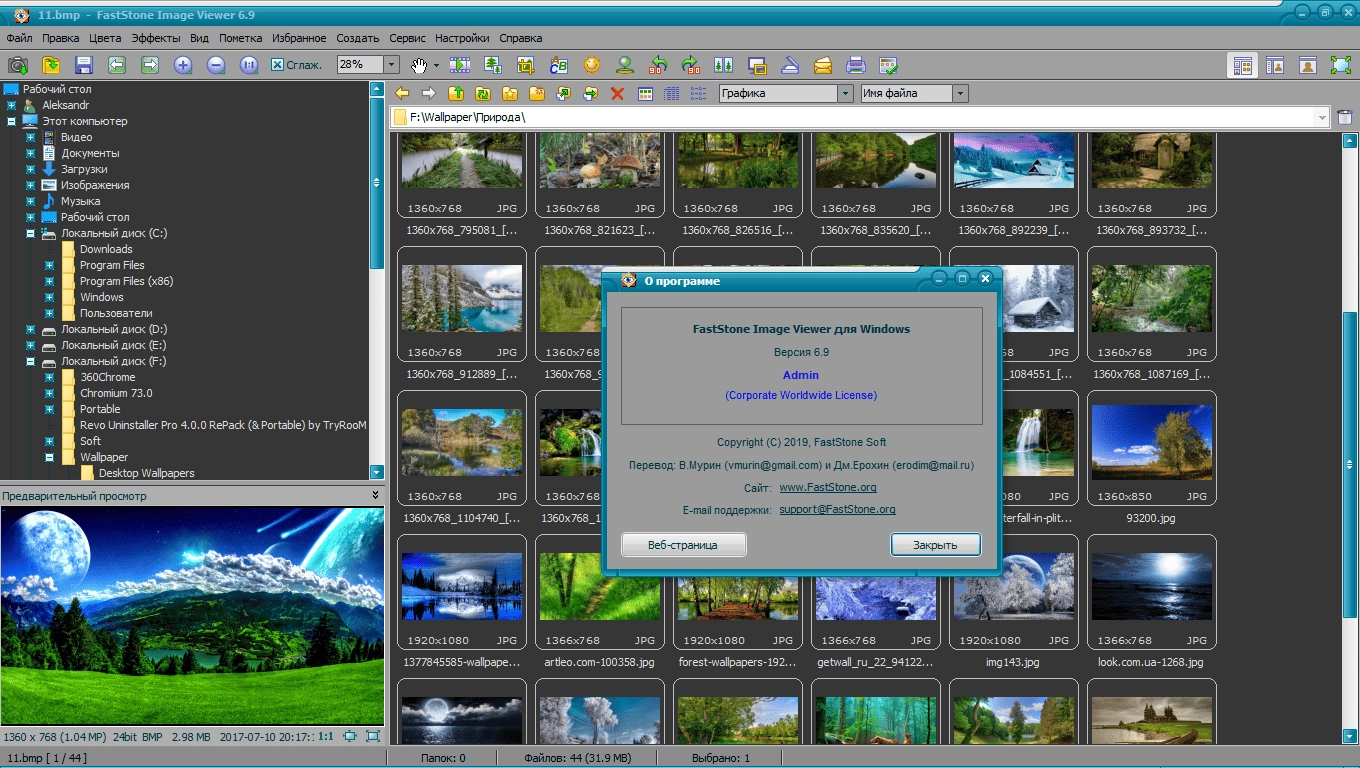Switch to the second browser layout
1360x768 pixels.
(1275, 65)
